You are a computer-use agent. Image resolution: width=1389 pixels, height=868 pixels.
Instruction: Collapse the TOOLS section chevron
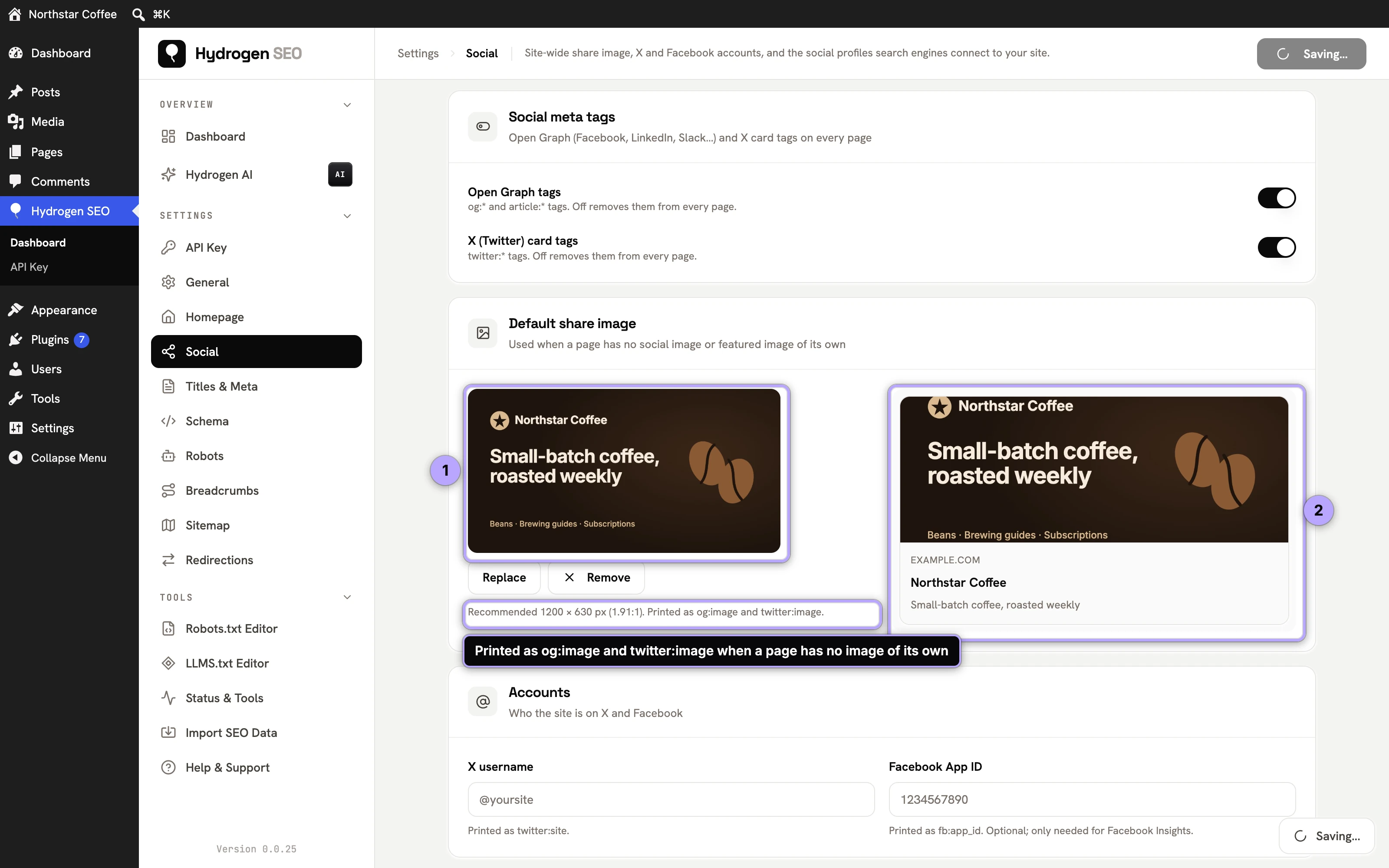click(347, 598)
